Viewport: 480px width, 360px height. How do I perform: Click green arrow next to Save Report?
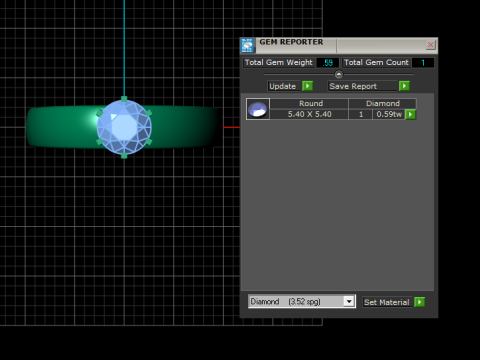click(x=404, y=86)
